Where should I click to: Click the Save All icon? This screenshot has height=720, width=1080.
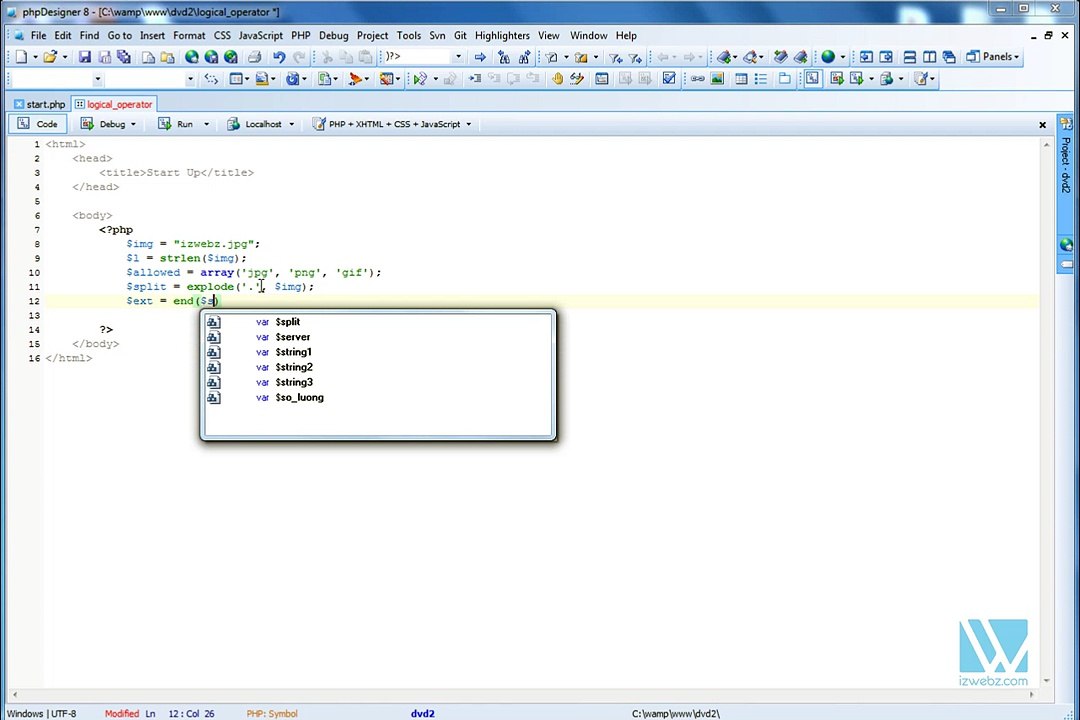[124, 57]
